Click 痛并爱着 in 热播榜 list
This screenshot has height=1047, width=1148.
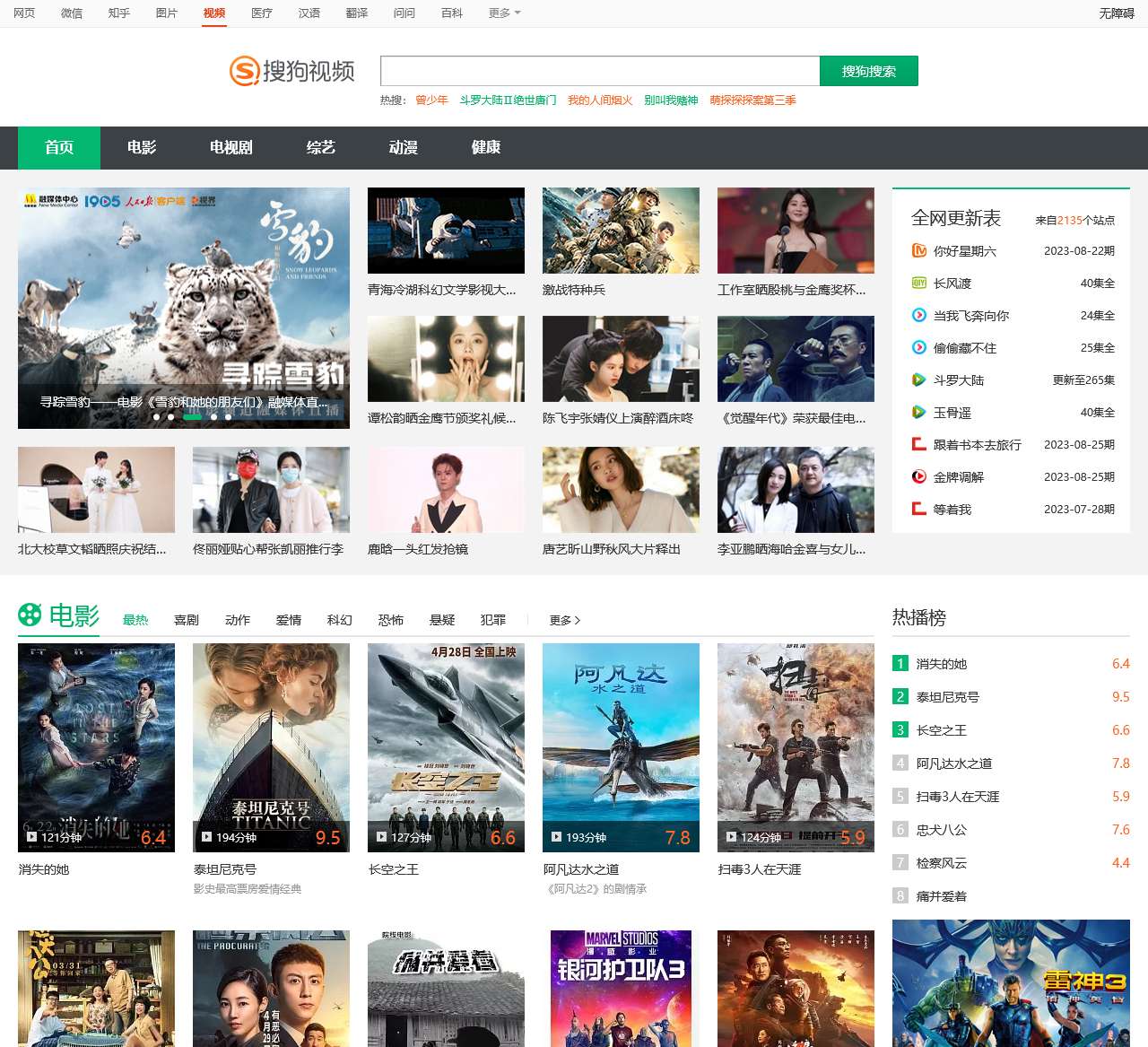click(942, 896)
